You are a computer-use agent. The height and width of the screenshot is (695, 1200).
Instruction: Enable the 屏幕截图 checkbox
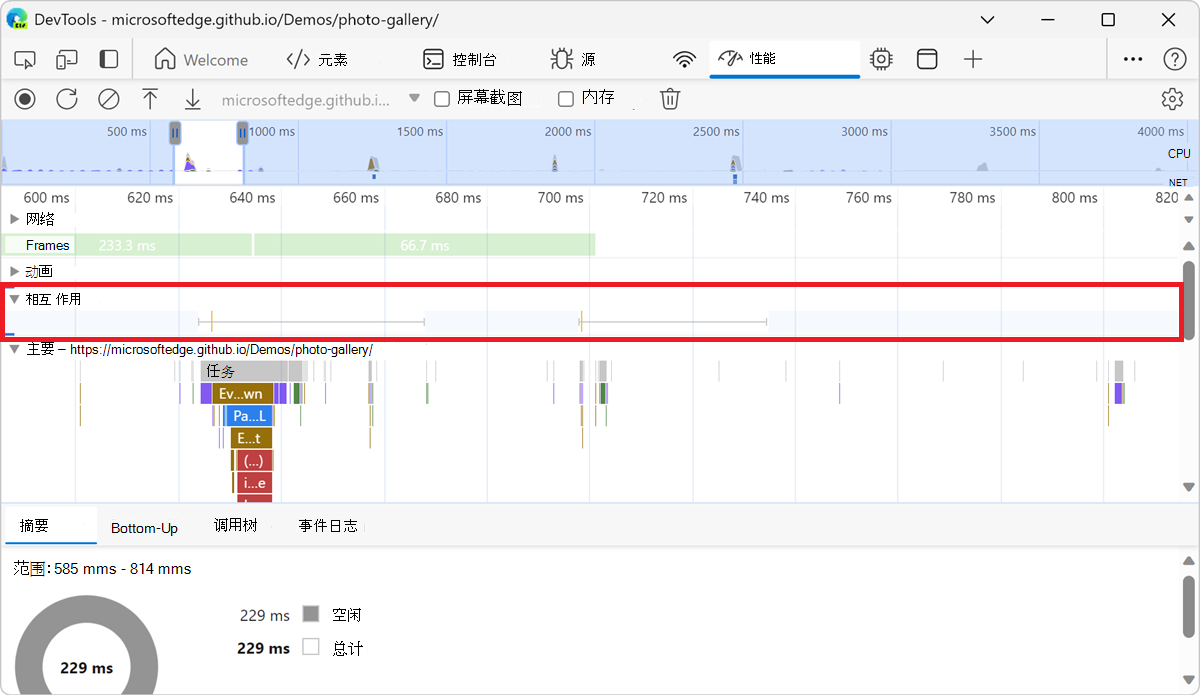coord(441,99)
